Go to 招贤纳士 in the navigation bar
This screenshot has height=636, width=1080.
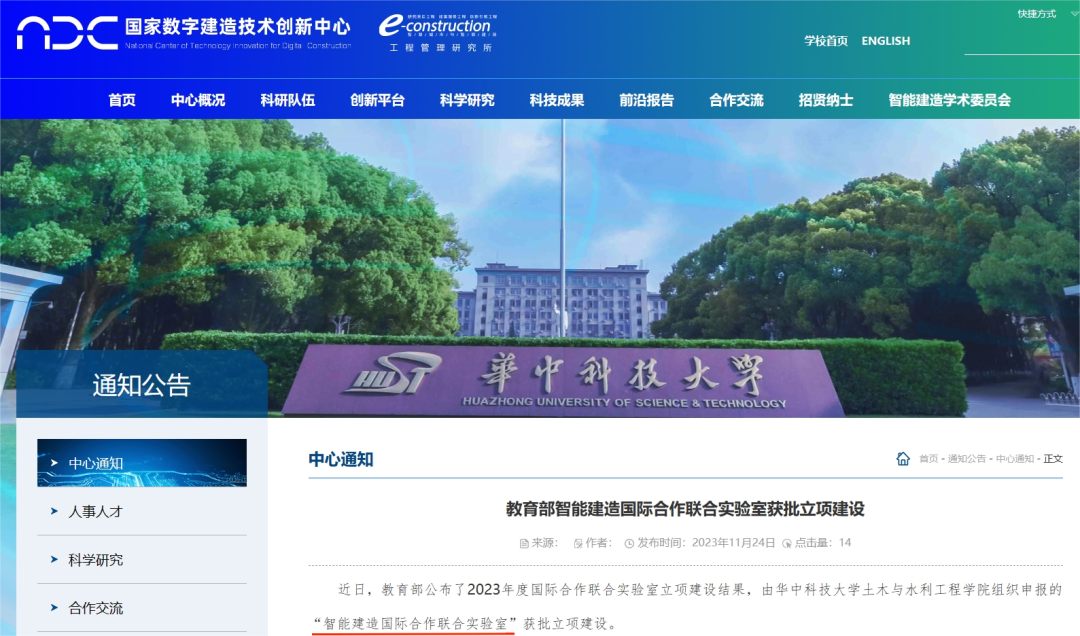pos(825,100)
